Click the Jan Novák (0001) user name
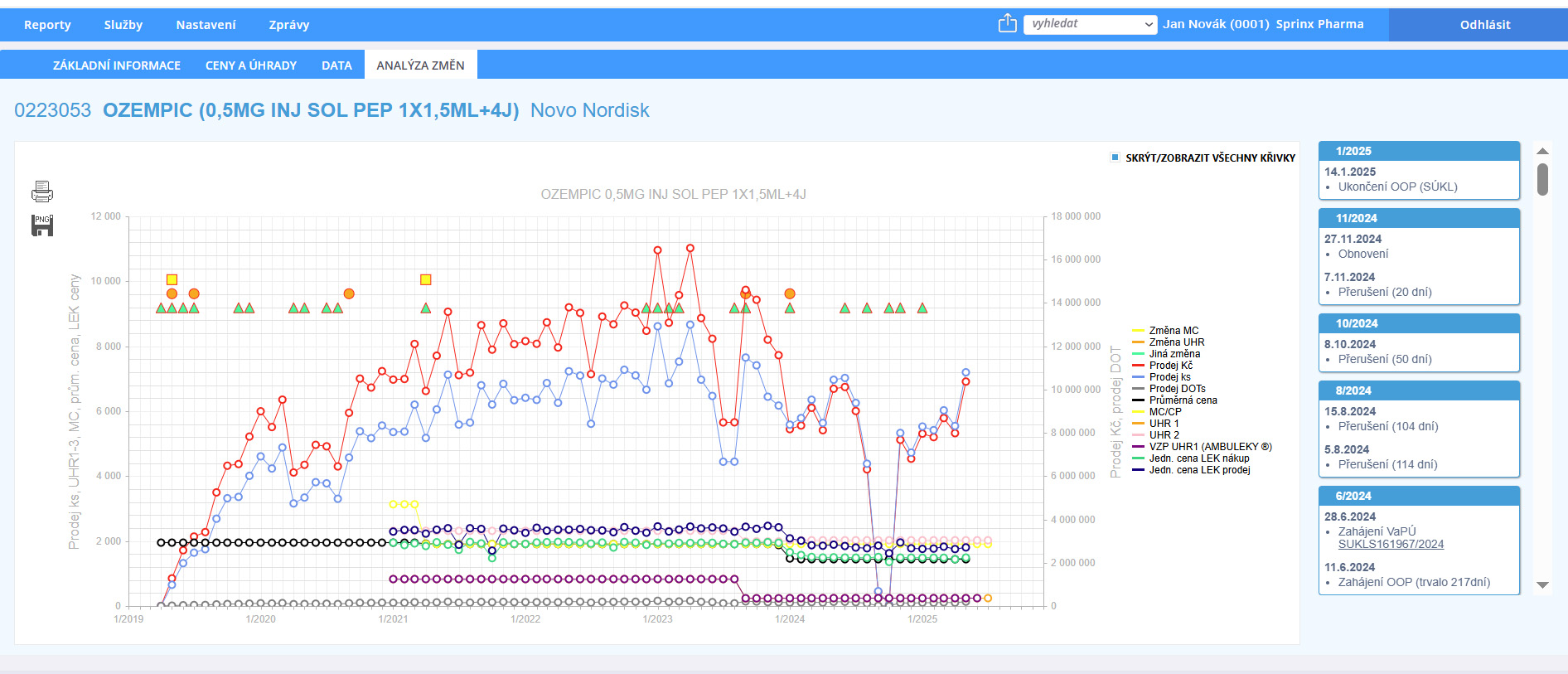1568x674 pixels. tap(1216, 24)
